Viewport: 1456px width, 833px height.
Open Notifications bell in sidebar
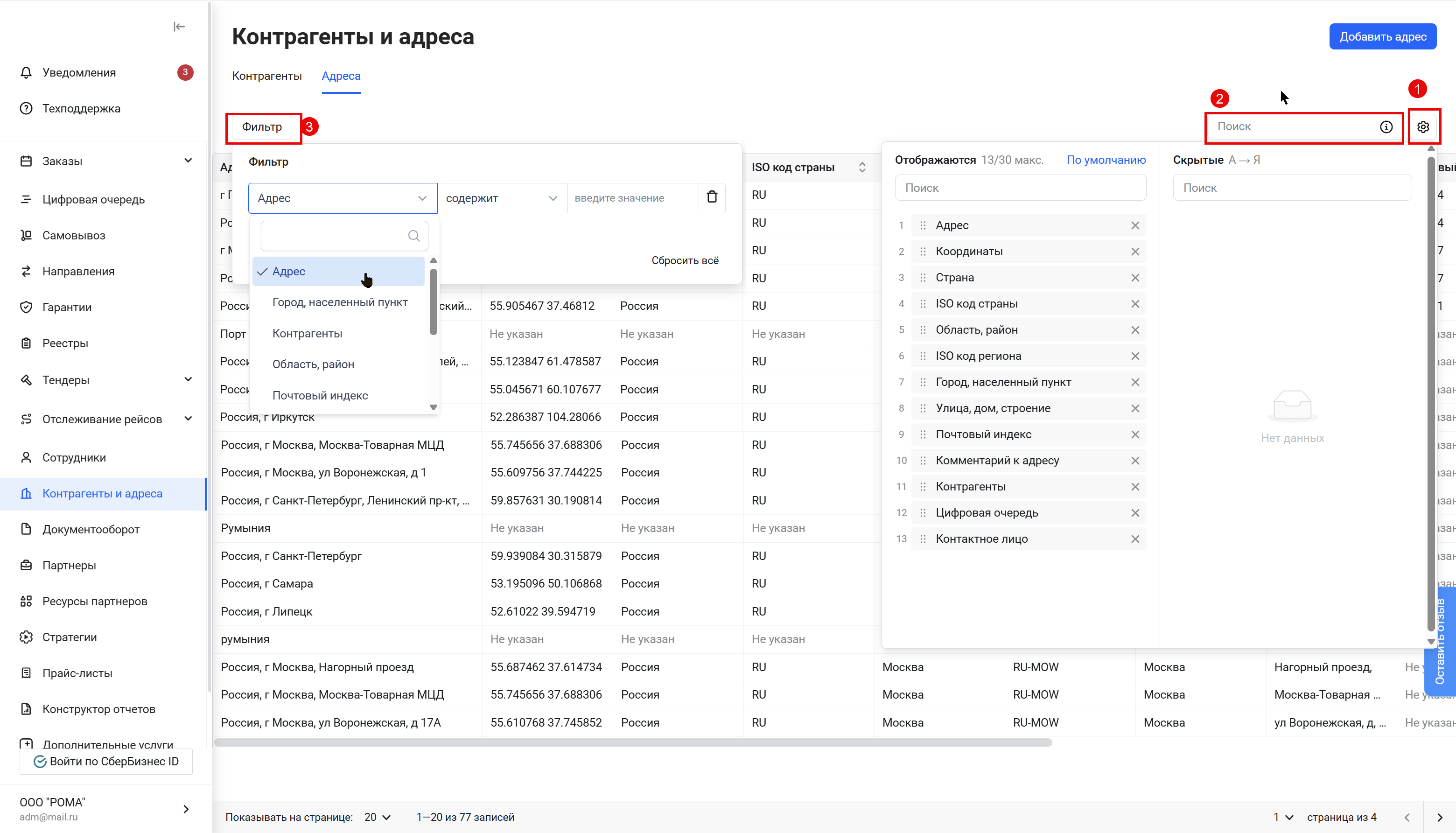pyautogui.click(x=26, y=73)
